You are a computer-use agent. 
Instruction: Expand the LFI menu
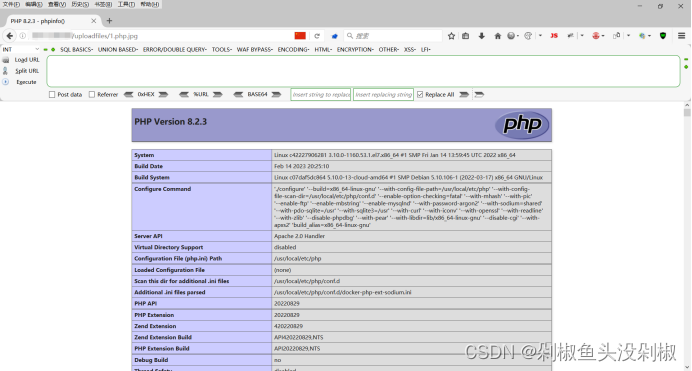pyautogui.click(x=426, y=49)
